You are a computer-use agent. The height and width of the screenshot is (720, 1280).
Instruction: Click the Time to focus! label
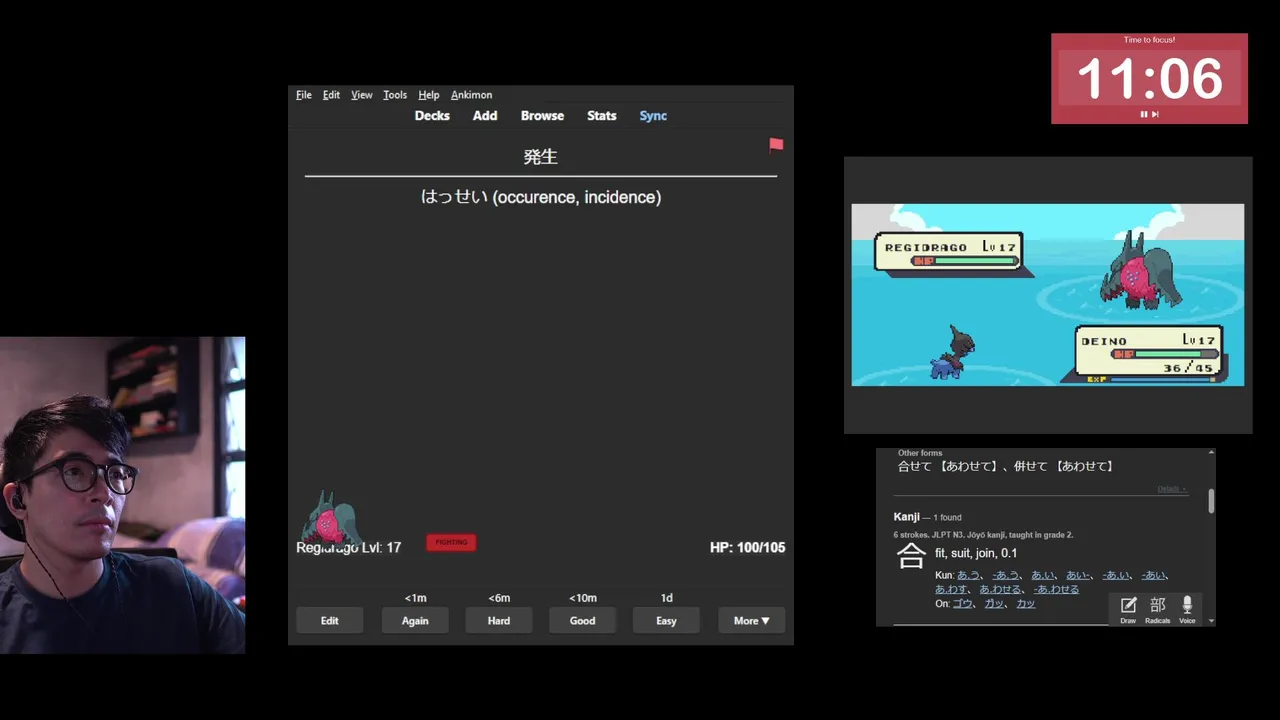click(1149, 40)
